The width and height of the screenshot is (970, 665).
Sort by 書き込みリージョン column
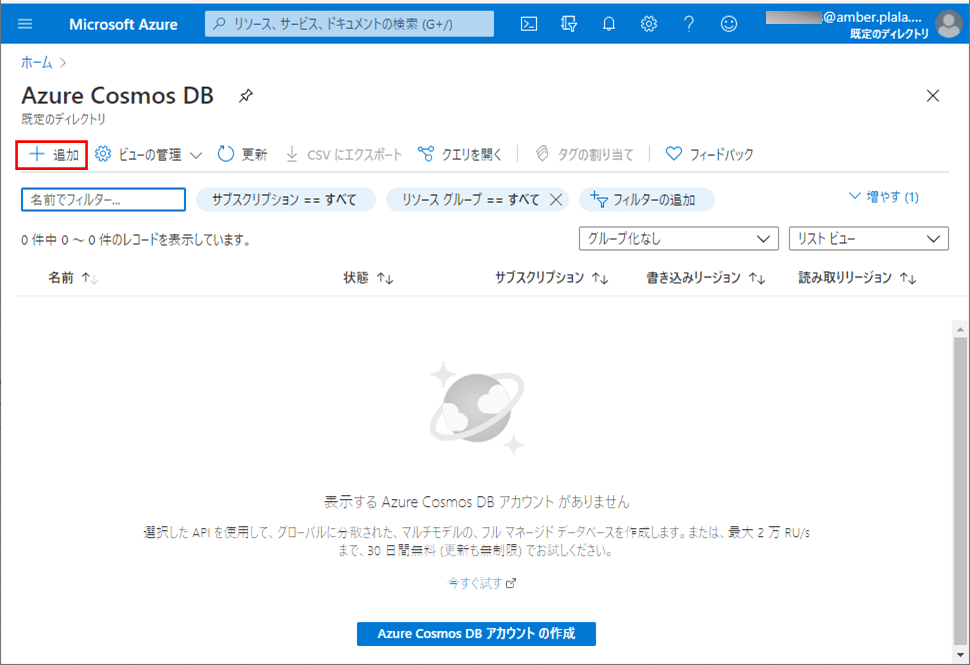(706, 278)
